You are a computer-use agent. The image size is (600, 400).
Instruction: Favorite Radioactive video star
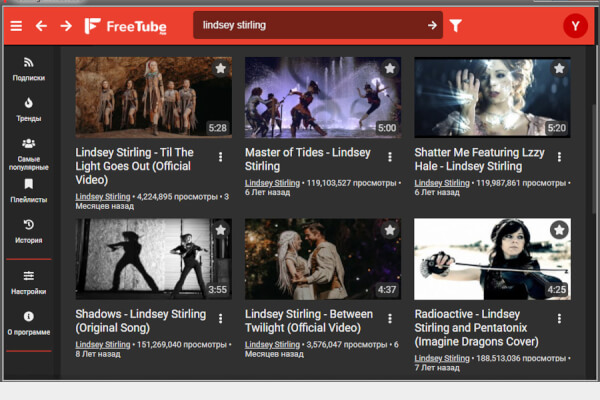(559, 230)
